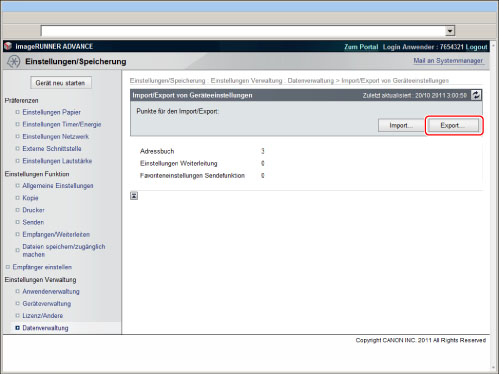Click the Import... button
499x374 pixels.
[x=401, y=125]
